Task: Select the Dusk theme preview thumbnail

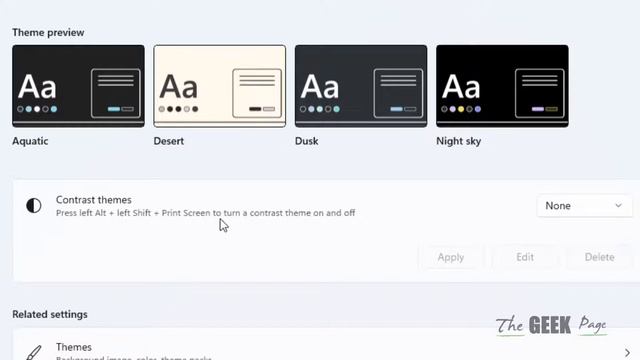Action: click(361, 86)
